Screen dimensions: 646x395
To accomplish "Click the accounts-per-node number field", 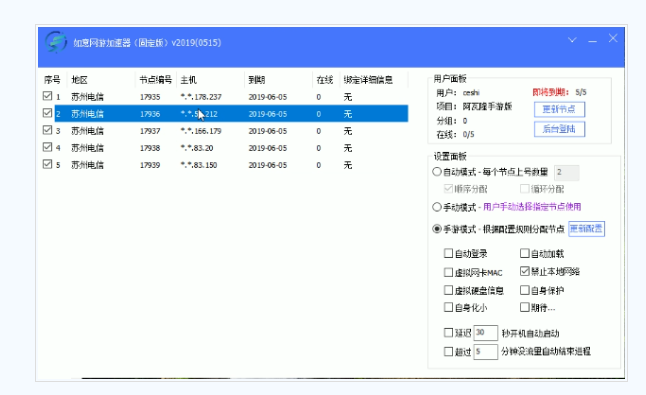I will pos(567,173).
